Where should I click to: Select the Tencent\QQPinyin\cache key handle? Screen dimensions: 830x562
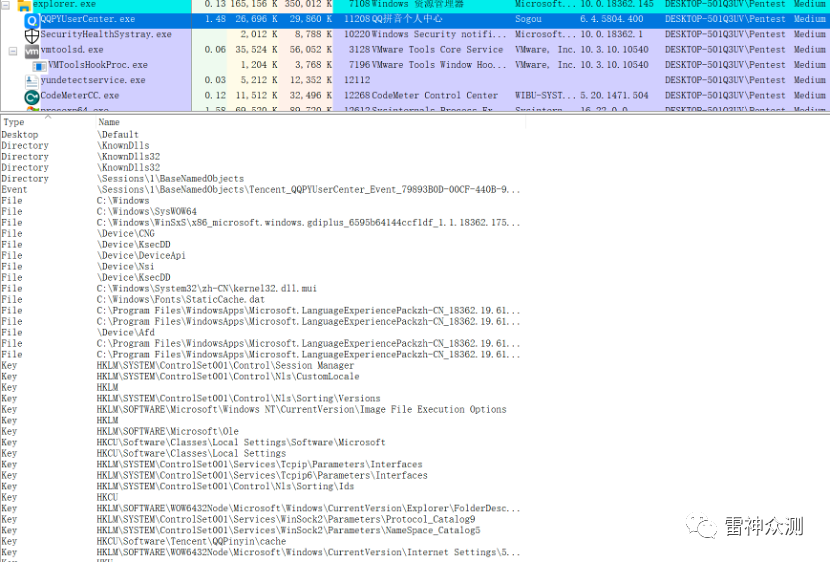(191, 541)
